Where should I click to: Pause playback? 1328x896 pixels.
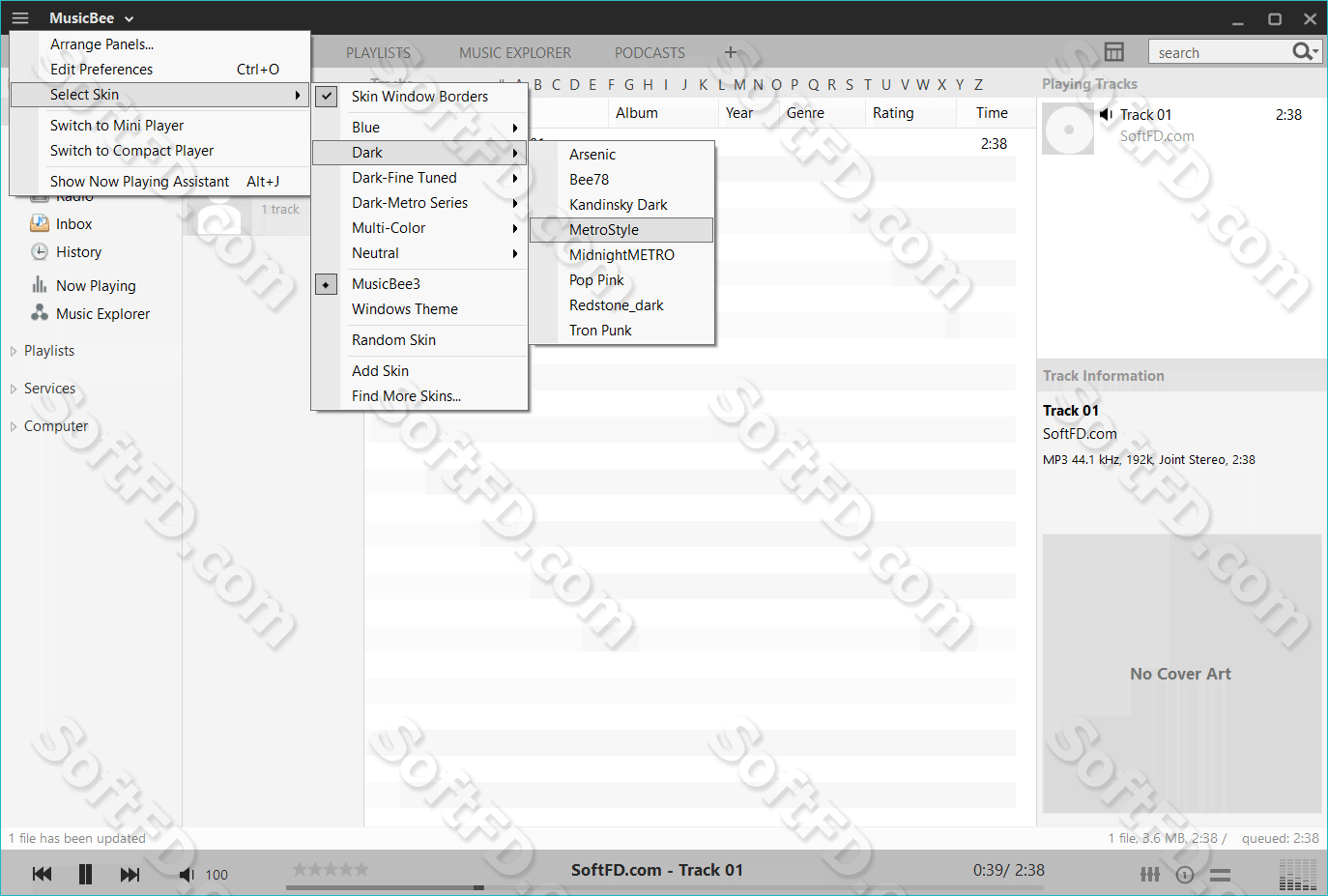pos(85,874)
